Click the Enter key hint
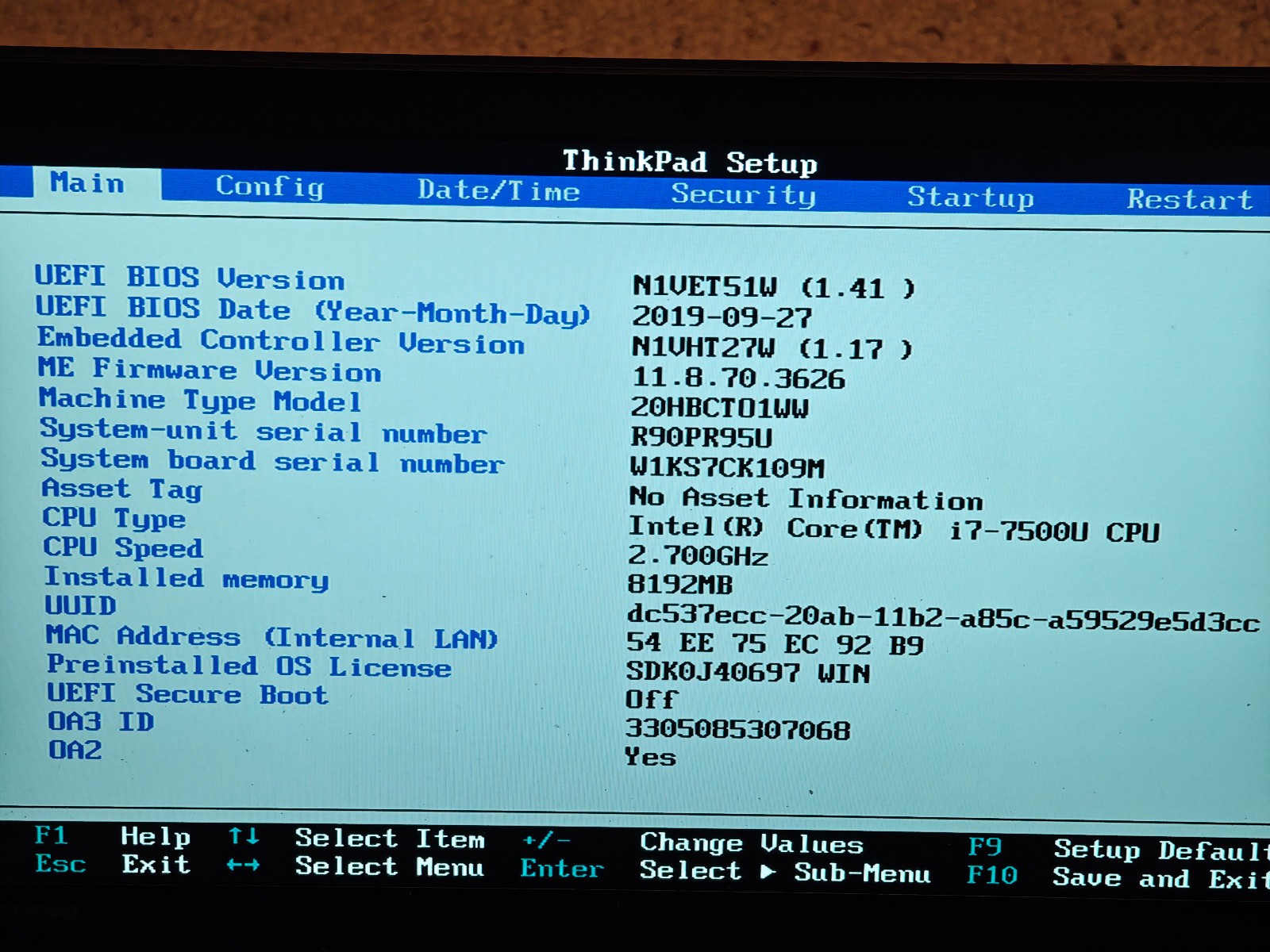Screen dimensions: 1270x952 [563, 869]
